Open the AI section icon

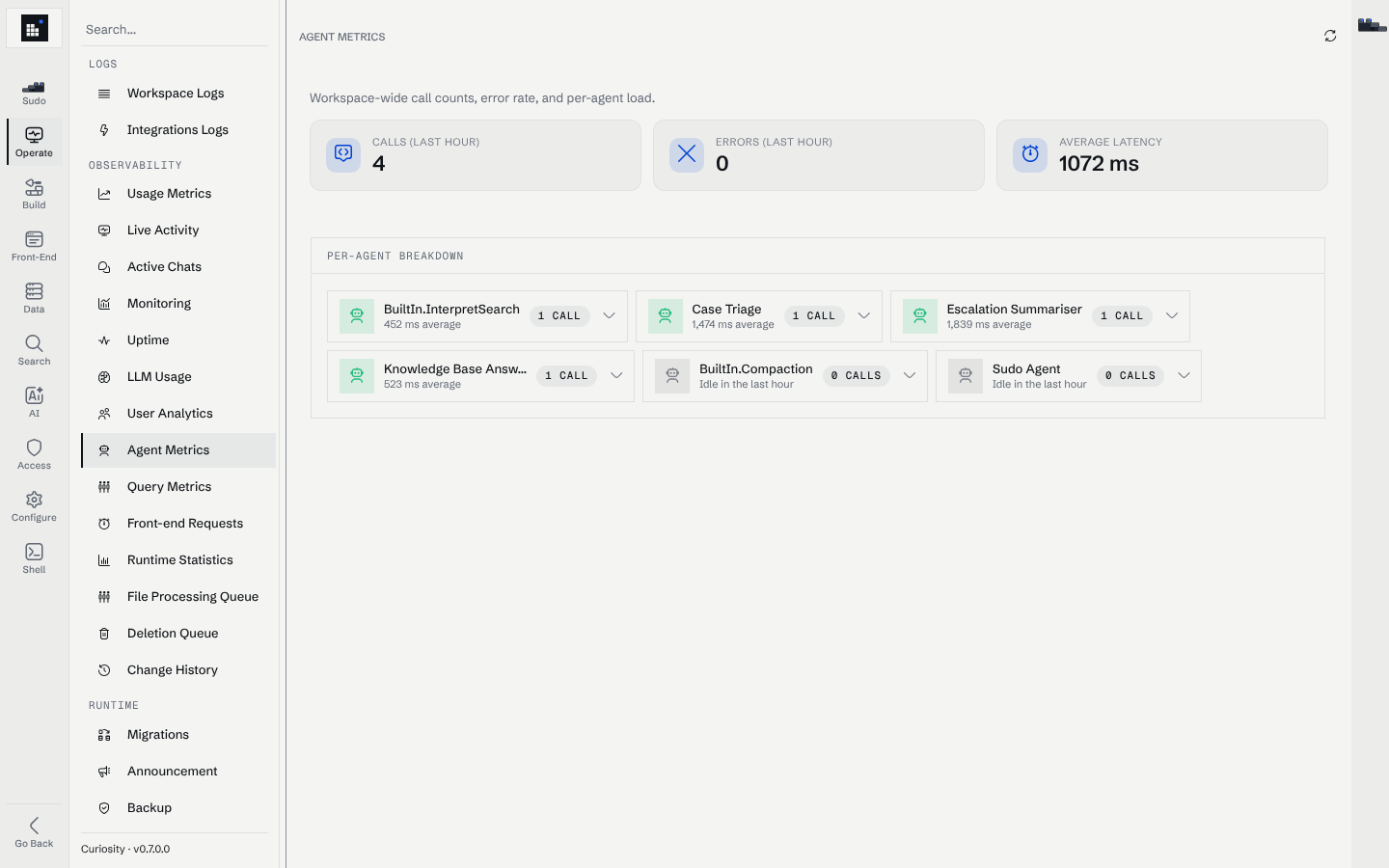pos(34,402)
